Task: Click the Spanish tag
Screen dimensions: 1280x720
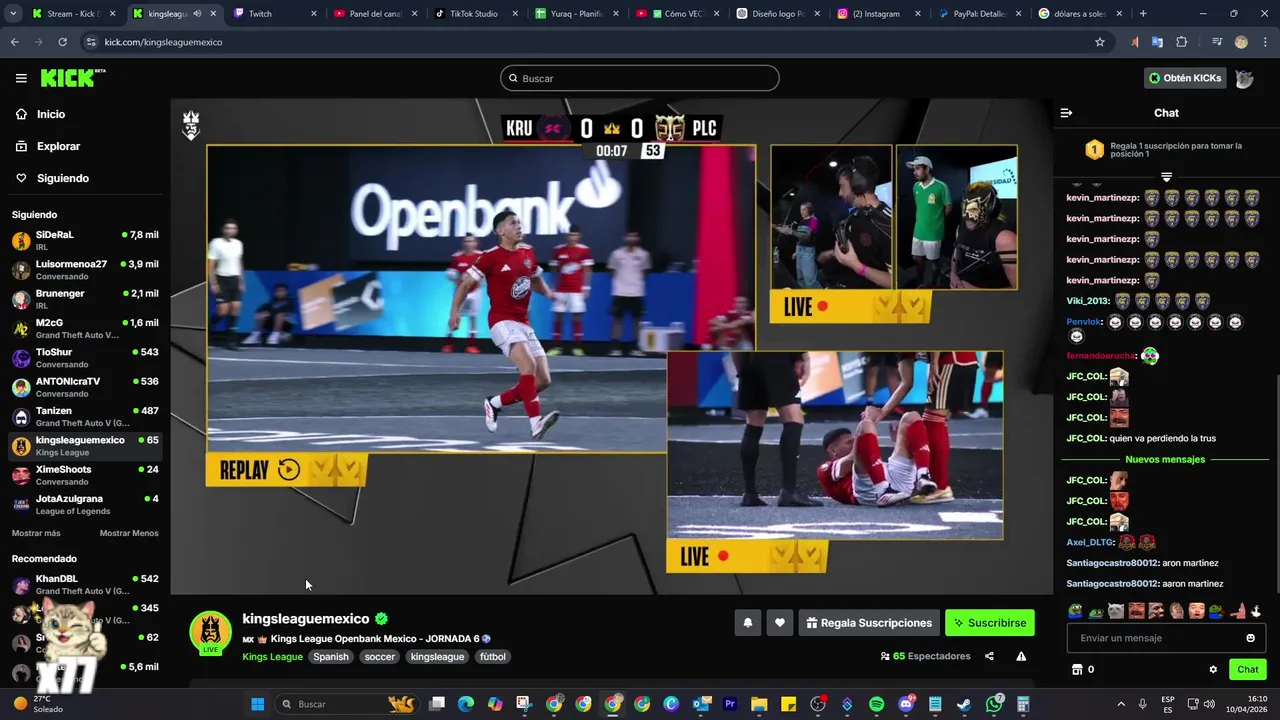Action: [x=331, y=657]
